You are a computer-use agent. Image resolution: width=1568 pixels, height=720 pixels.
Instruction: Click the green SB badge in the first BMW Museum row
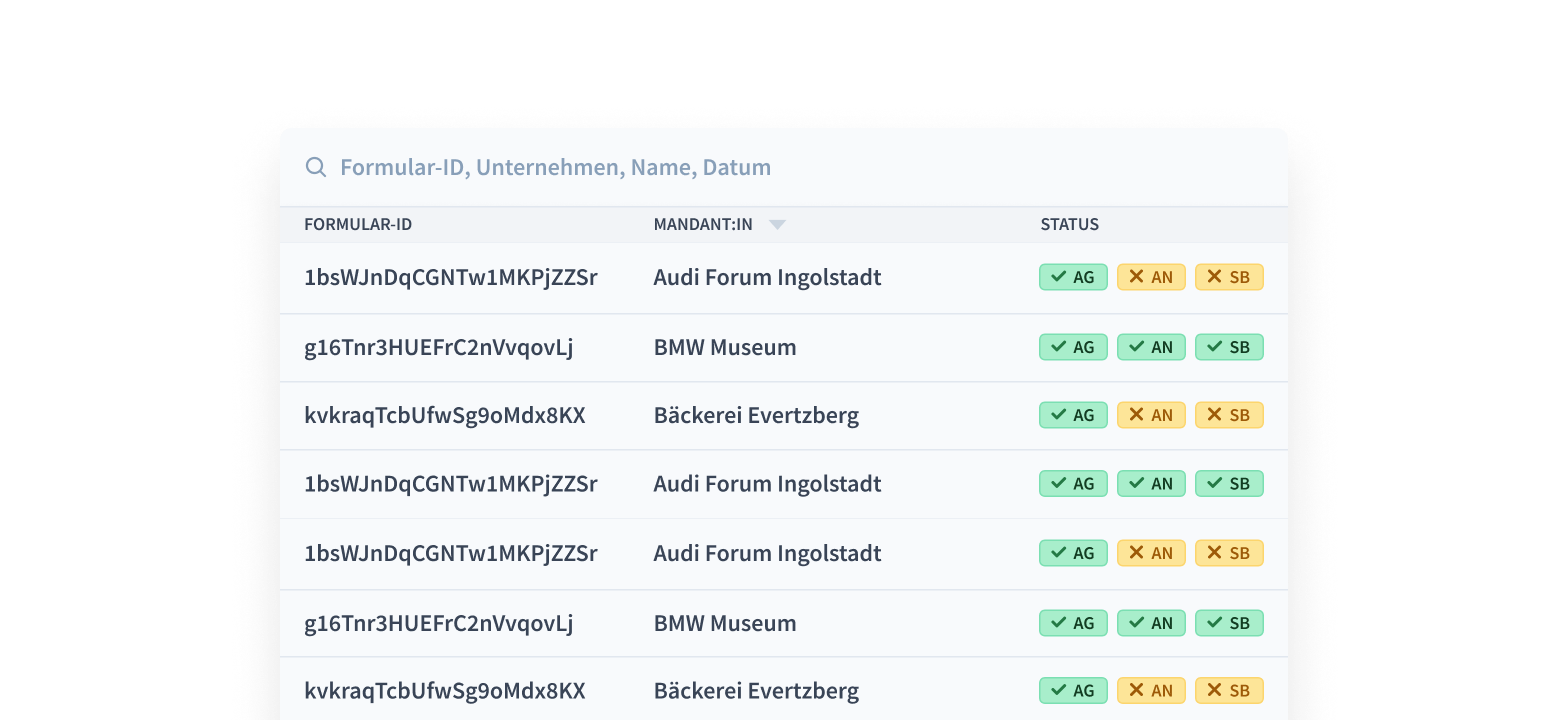[x=1229, y=347]
